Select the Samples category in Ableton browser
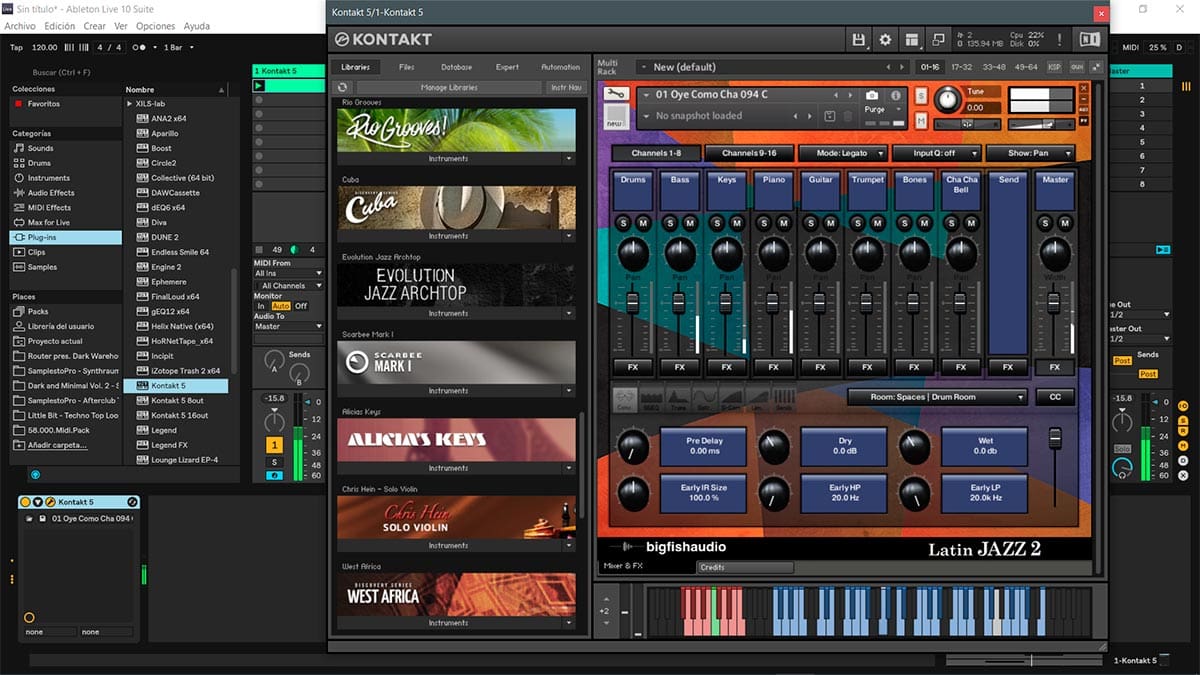 pos(42,267)
